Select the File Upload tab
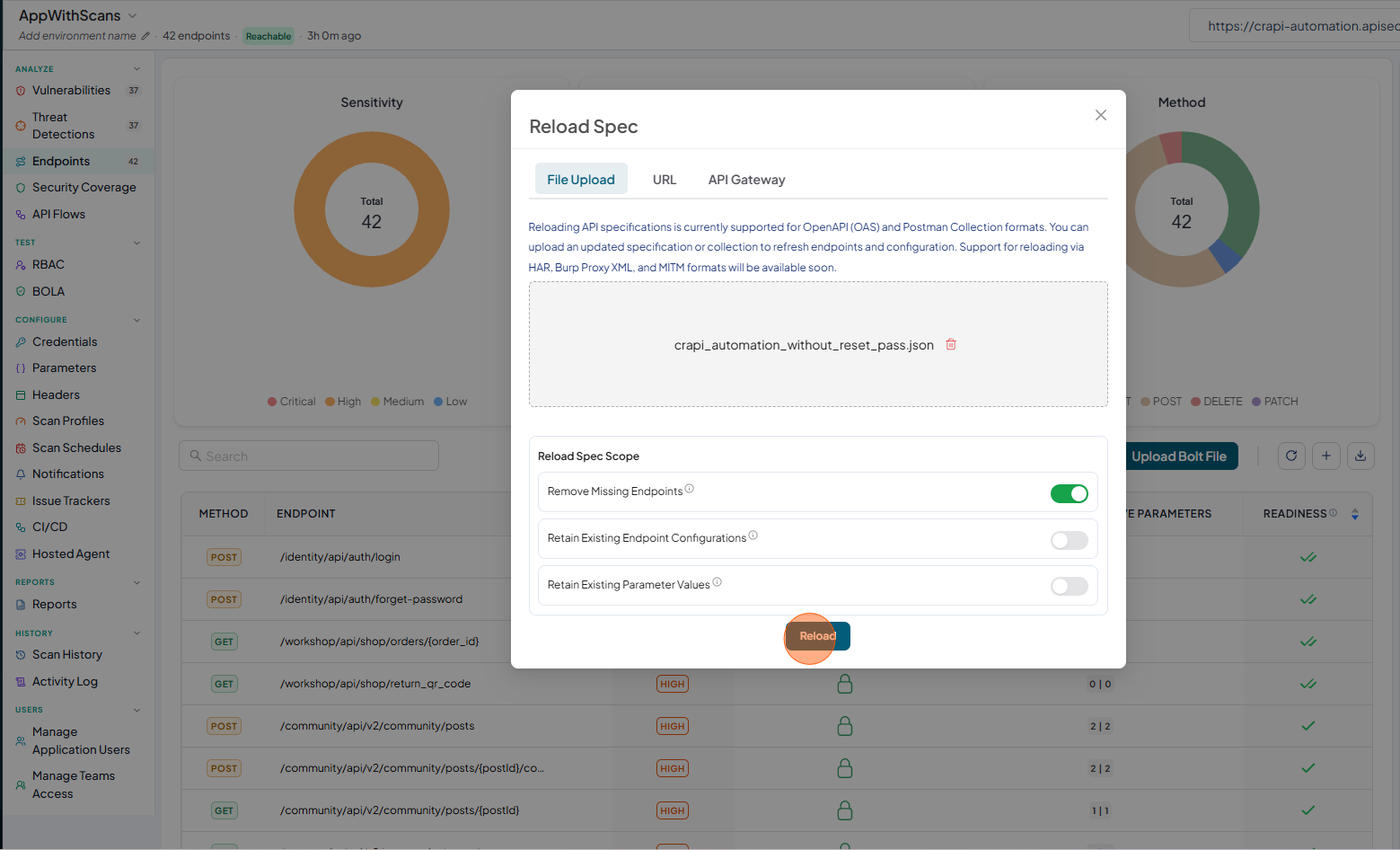The width and height of the screenshot is (1400, 850). click(581, 180)
